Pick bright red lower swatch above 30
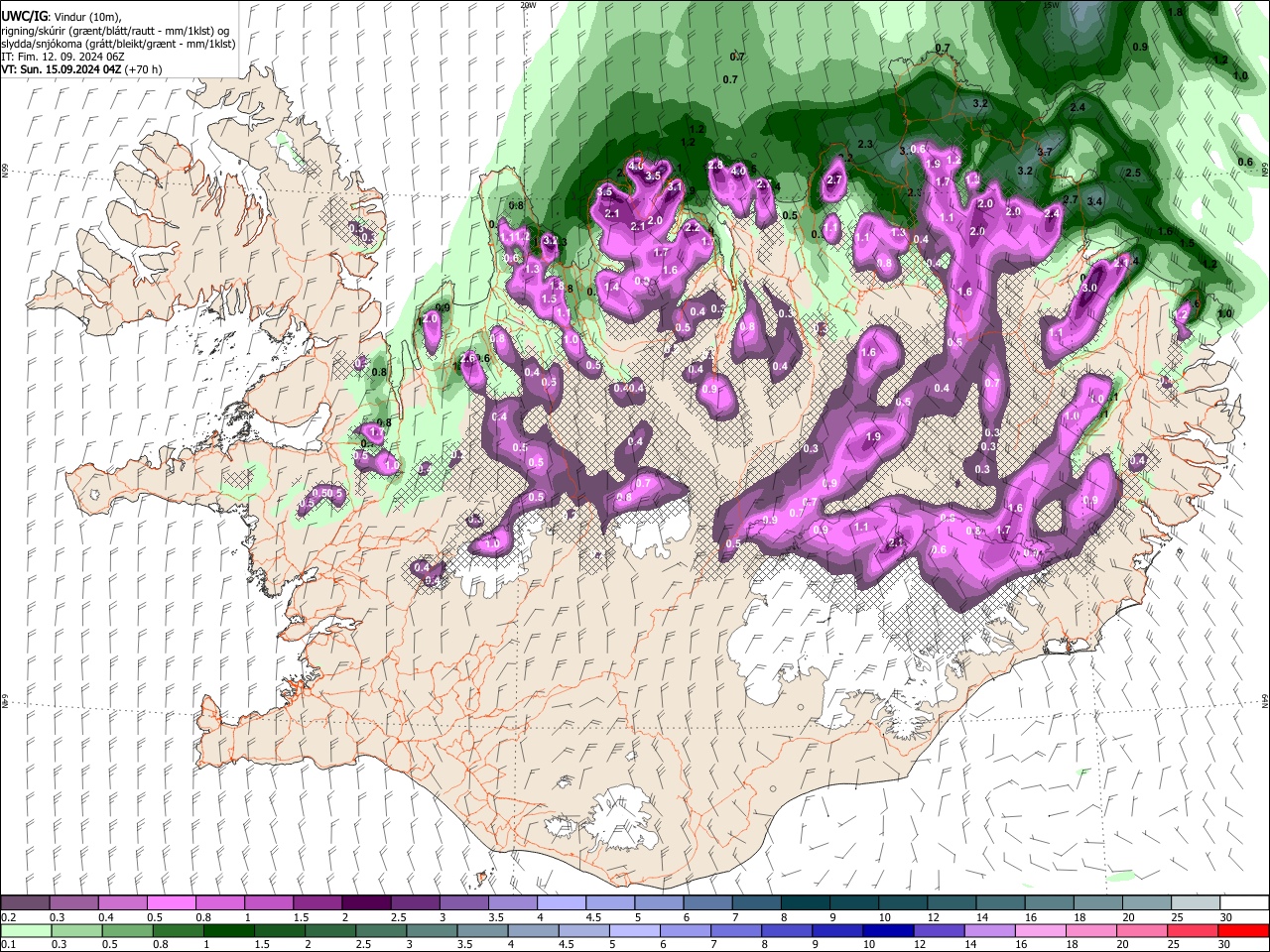1270x952 pixels. click(1244, 931)
